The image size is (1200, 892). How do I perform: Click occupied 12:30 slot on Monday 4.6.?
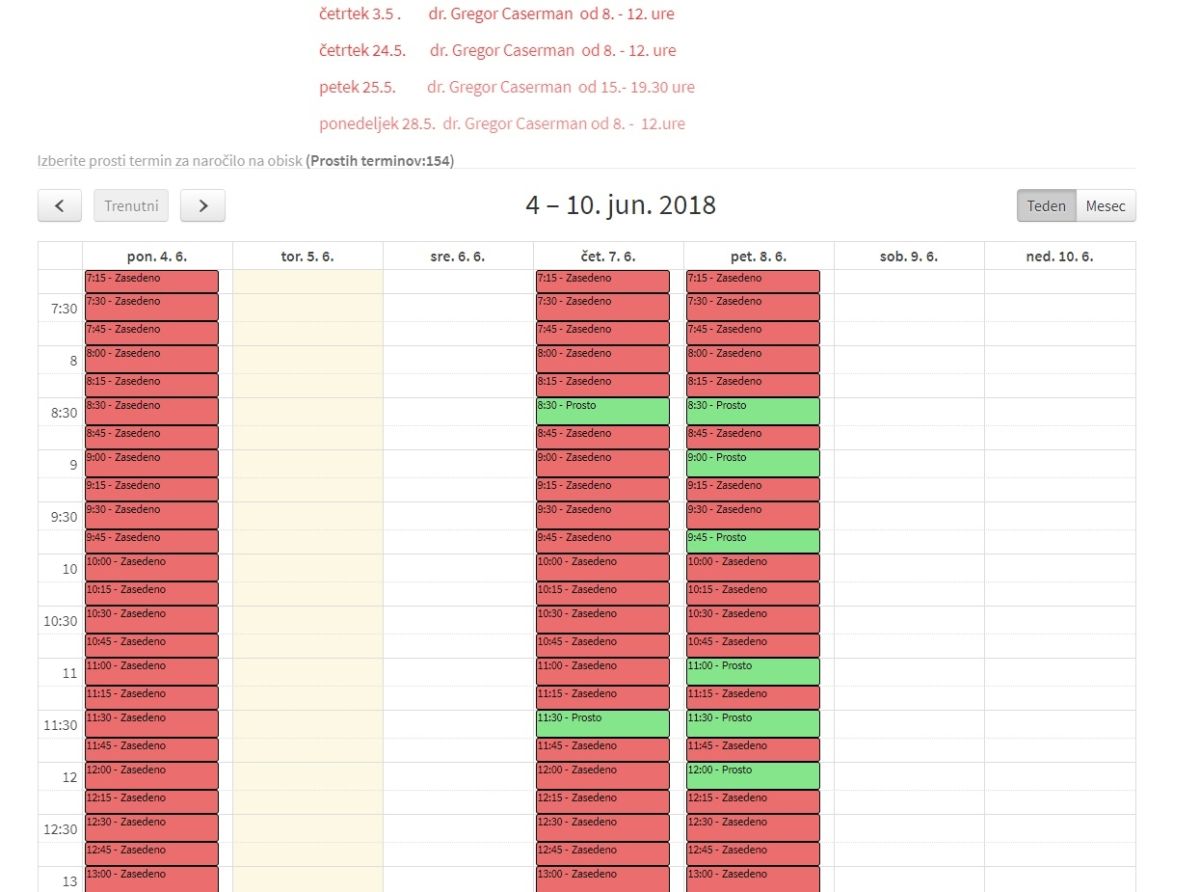[152, 827]
